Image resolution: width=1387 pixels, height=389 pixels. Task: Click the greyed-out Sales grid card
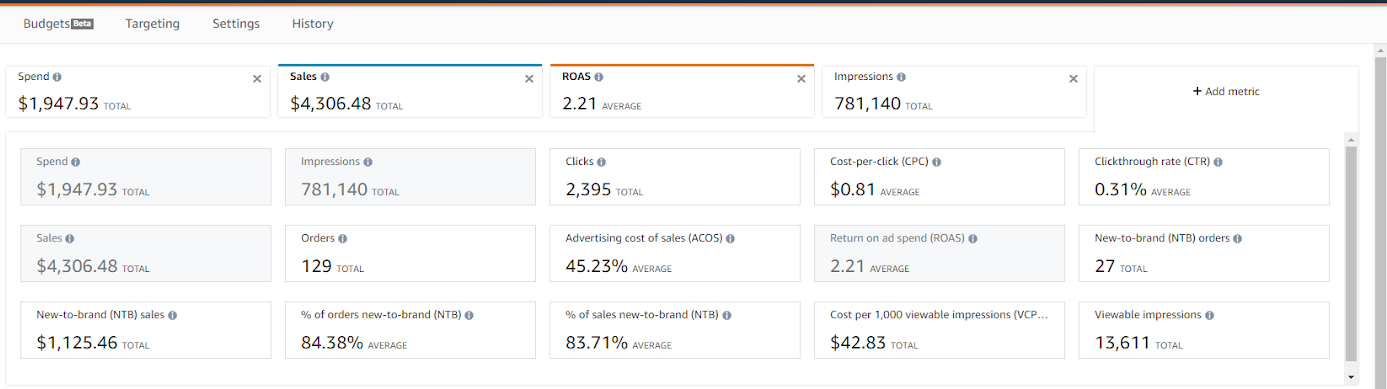tap(146, 254)
